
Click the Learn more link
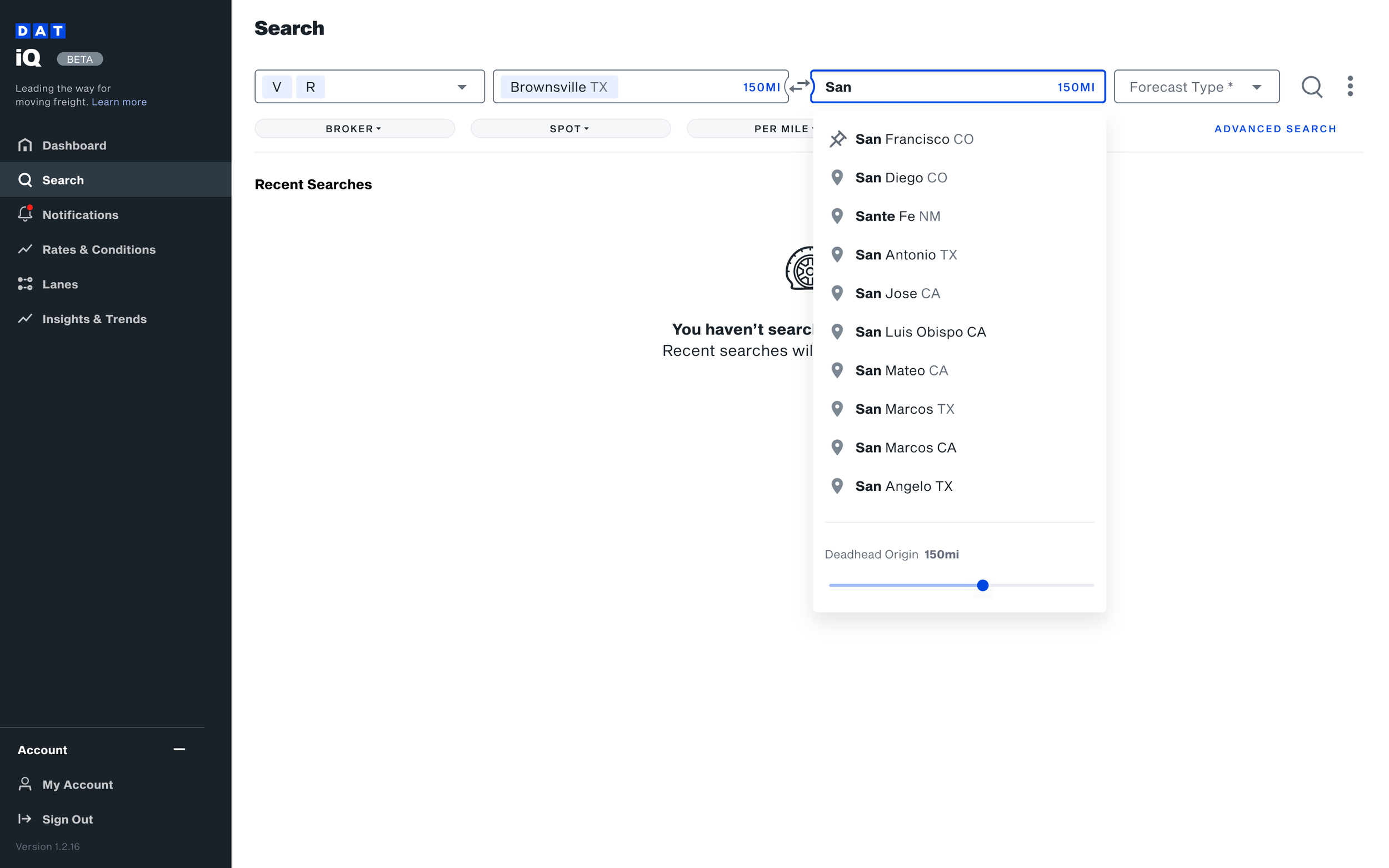tap(119, 102)
